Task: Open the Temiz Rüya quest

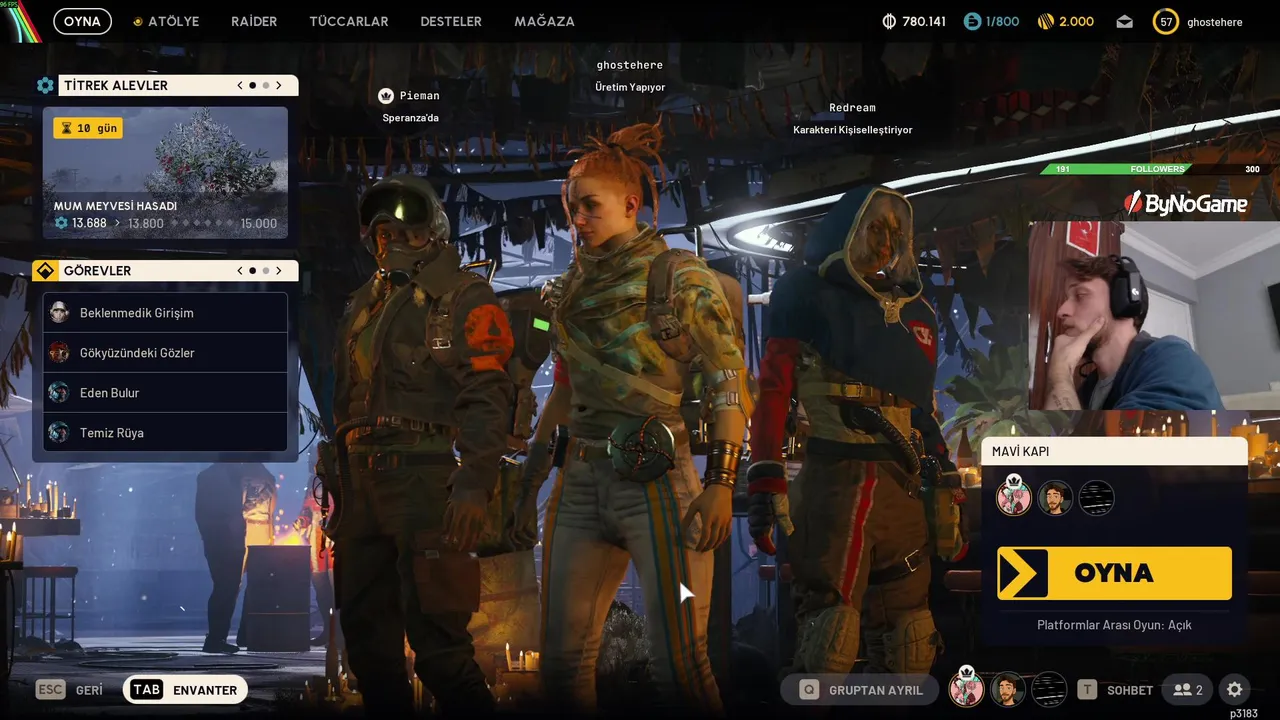Action: (166, 433)
